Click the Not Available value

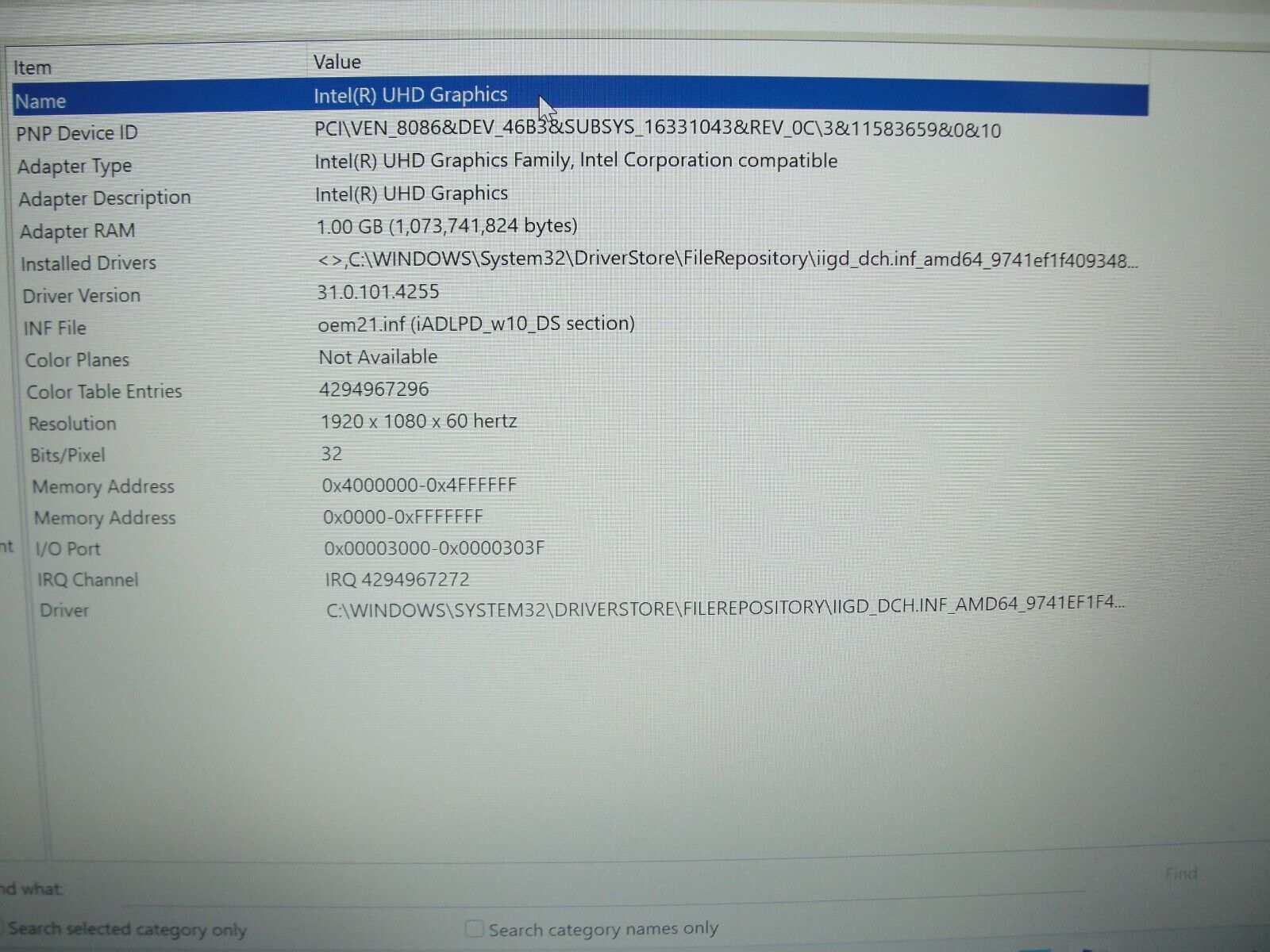[x=378, y=357]
